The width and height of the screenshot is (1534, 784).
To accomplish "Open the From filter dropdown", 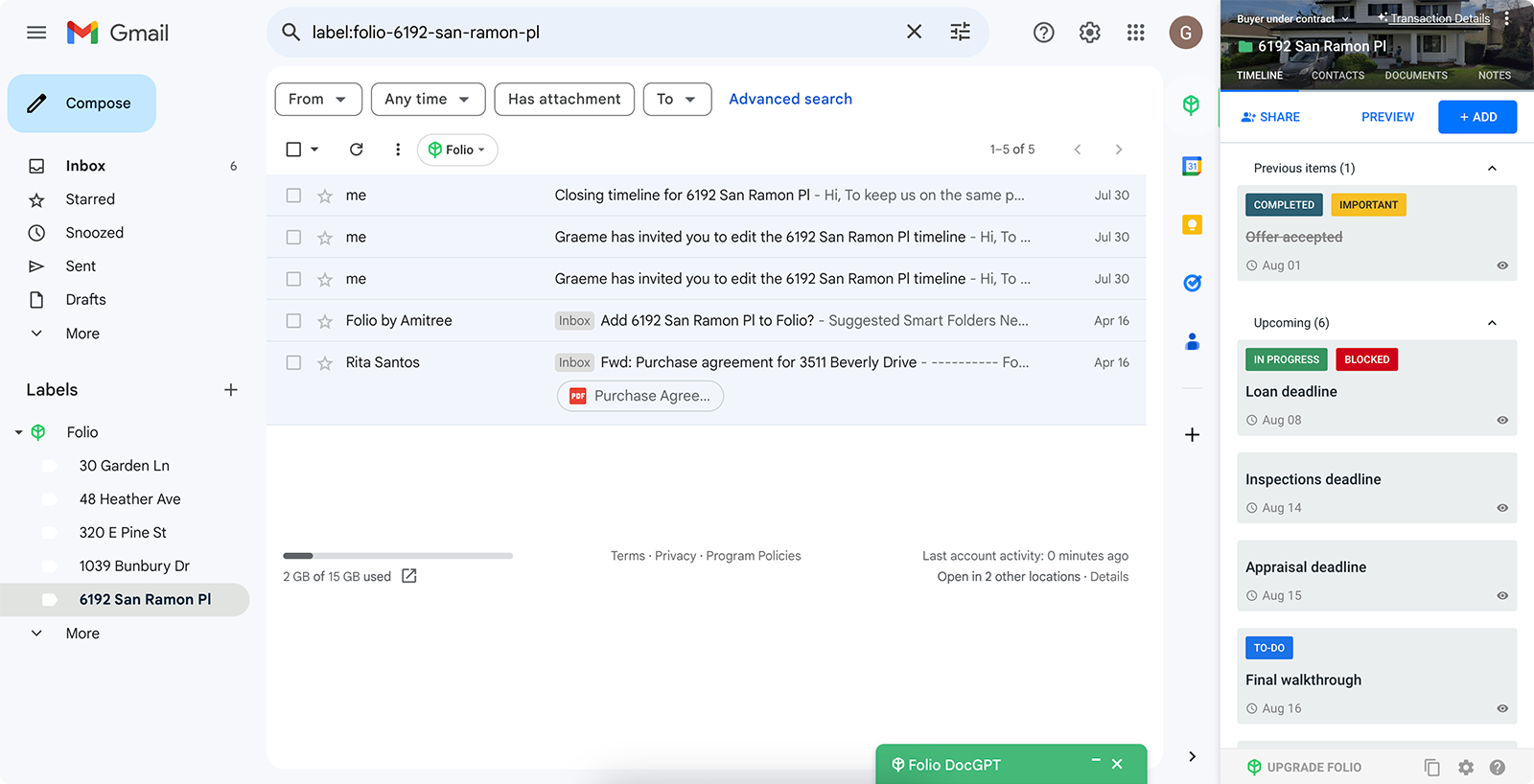I will click(317, 99).
